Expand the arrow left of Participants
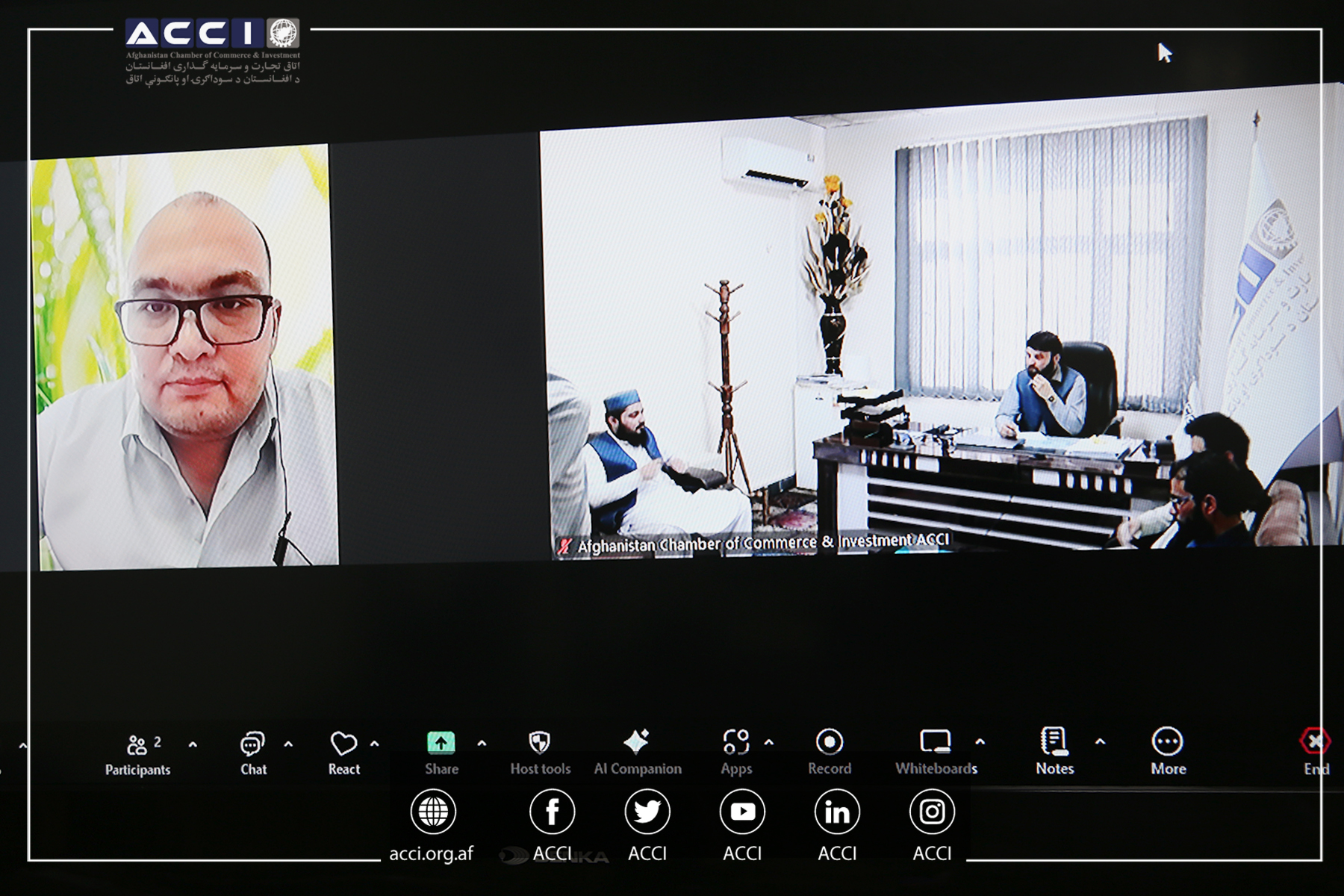Screen dimensions: 1344x896 click(23, 746)
